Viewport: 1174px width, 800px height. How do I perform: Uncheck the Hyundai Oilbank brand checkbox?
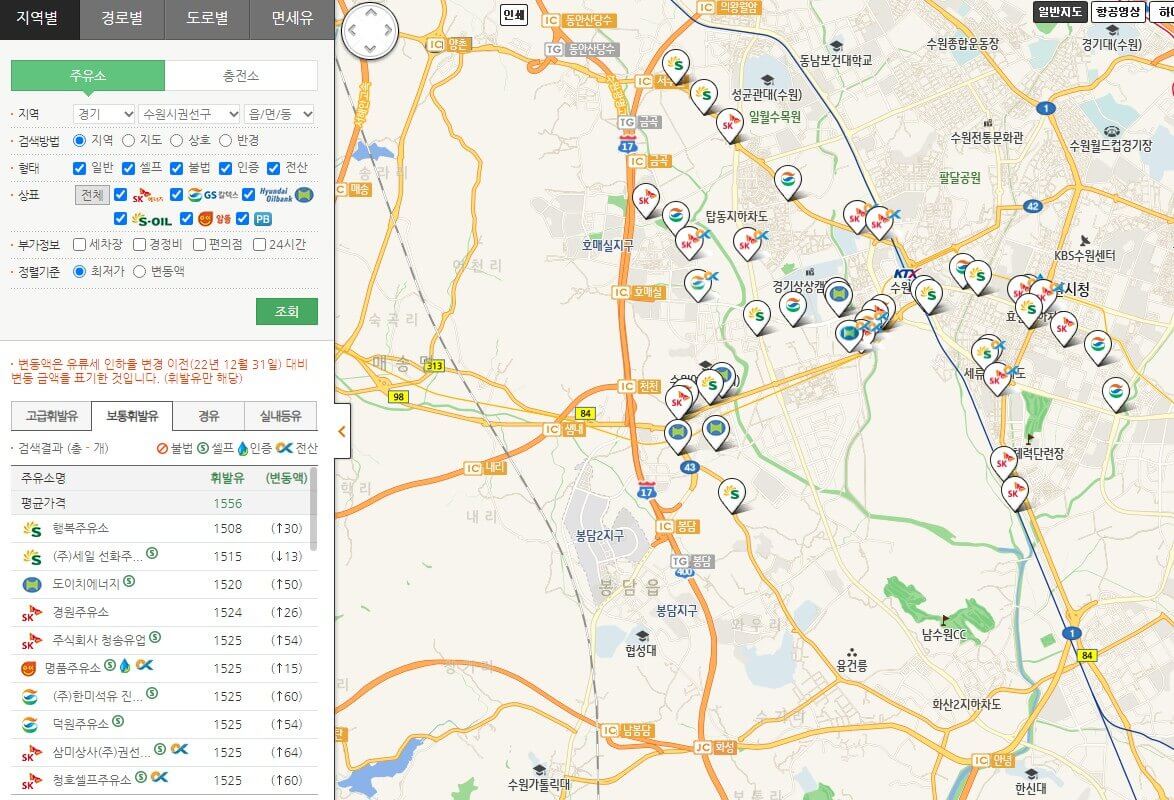[249, 195]
